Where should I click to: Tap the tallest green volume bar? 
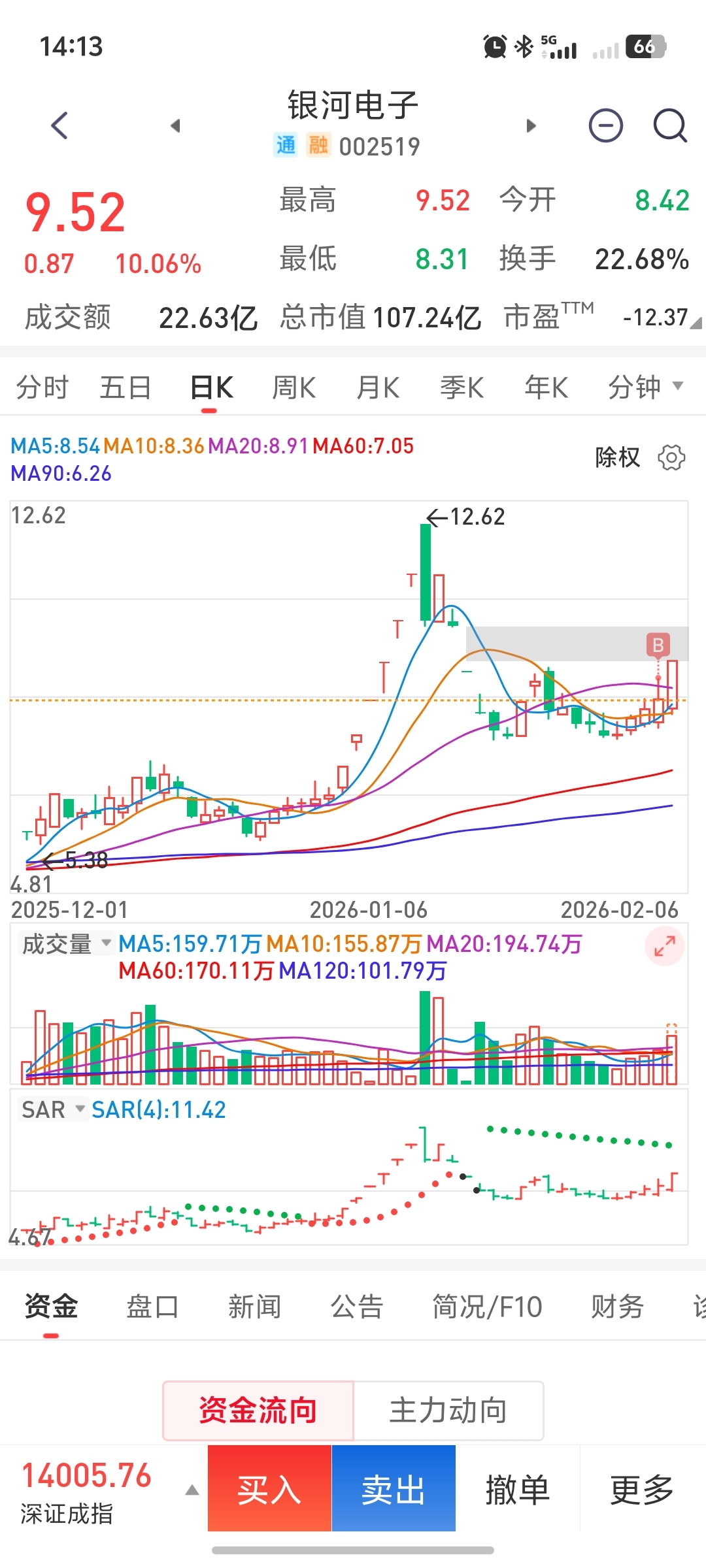425,1038
